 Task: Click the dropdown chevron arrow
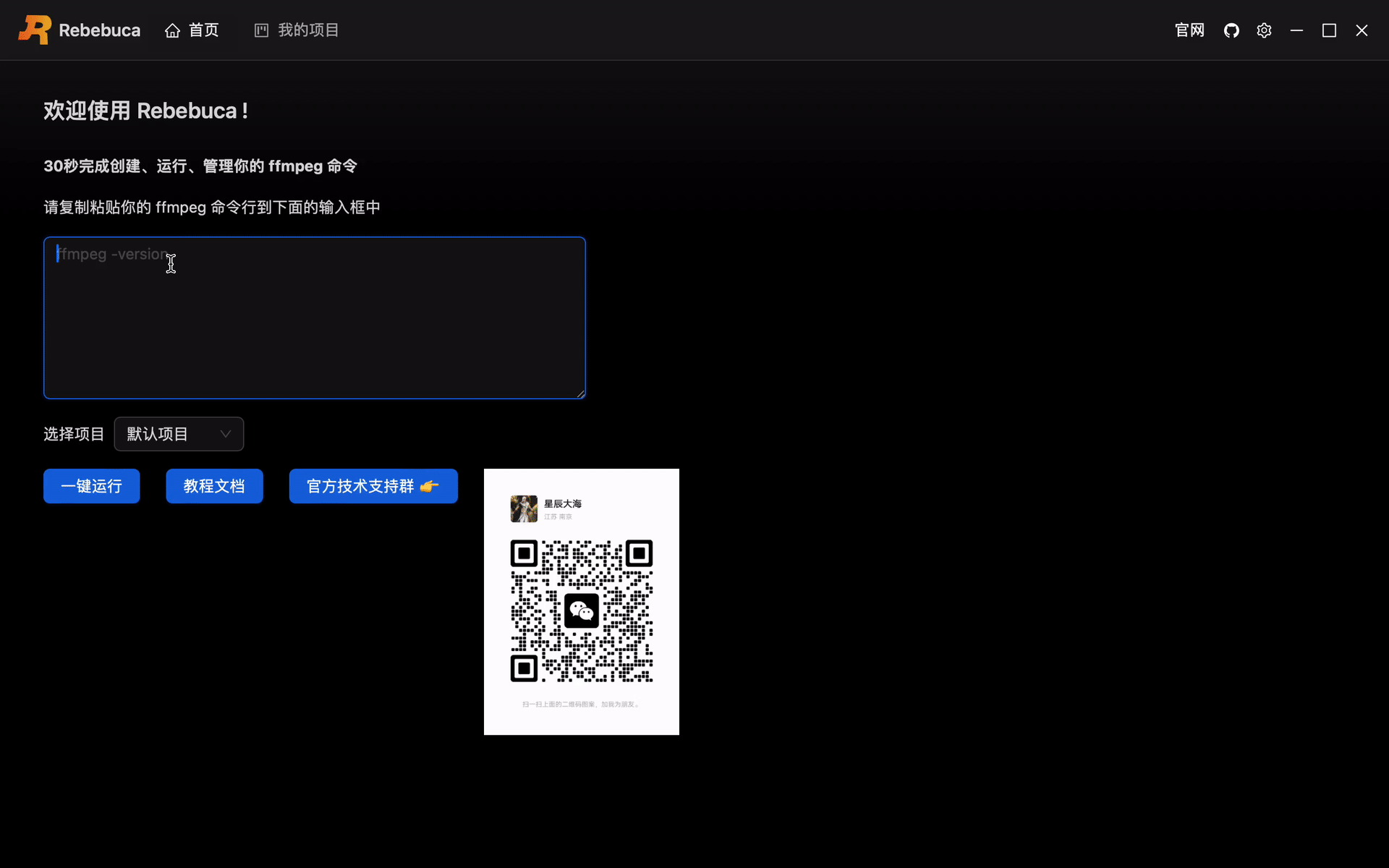point(226,434)
